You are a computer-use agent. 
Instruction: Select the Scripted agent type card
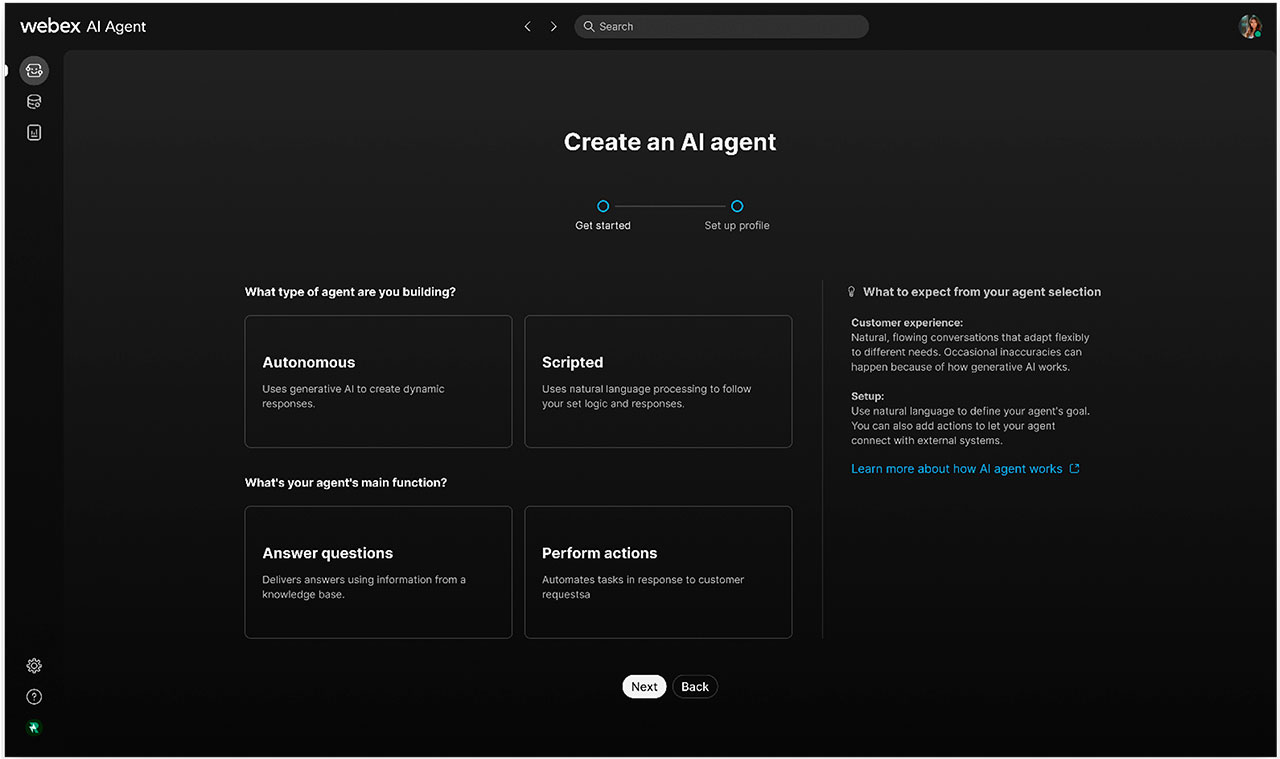pos(658,382)
